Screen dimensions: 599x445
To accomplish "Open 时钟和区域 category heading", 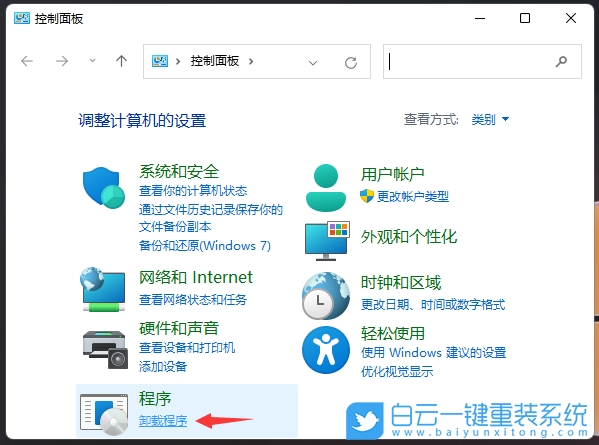I will coord(400,283).
